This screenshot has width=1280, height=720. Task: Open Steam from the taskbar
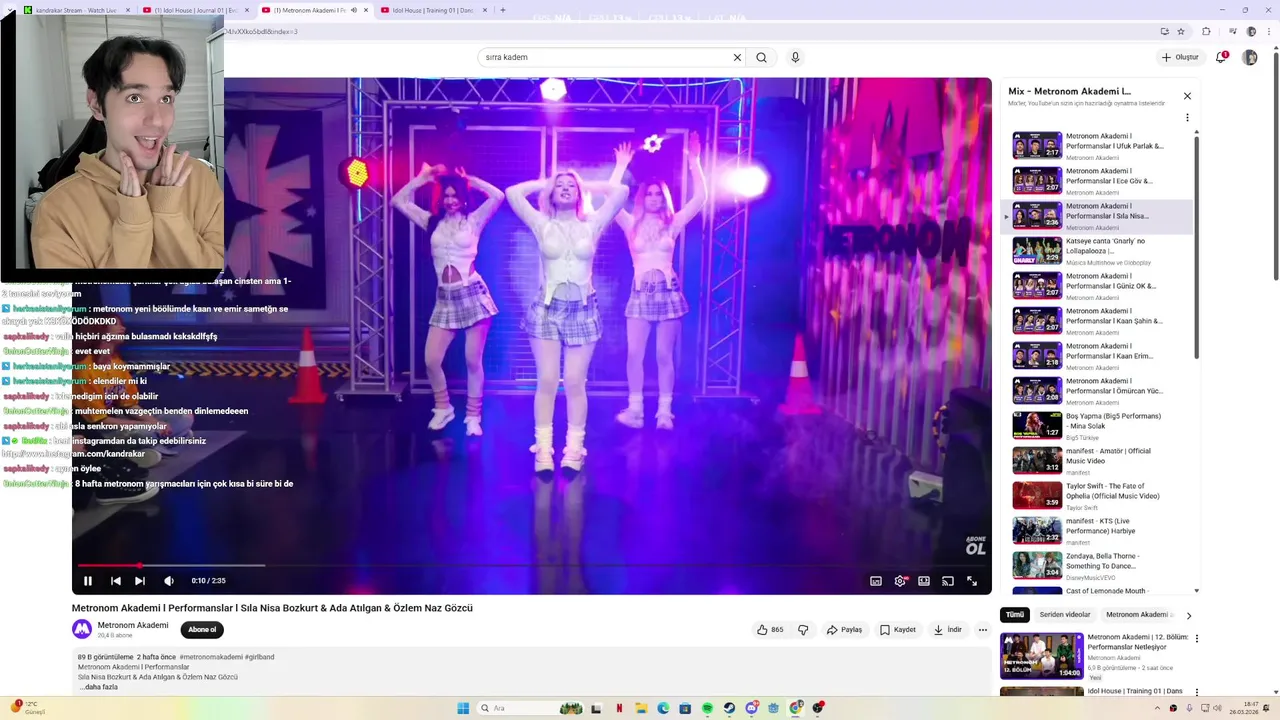coord(729,708)
